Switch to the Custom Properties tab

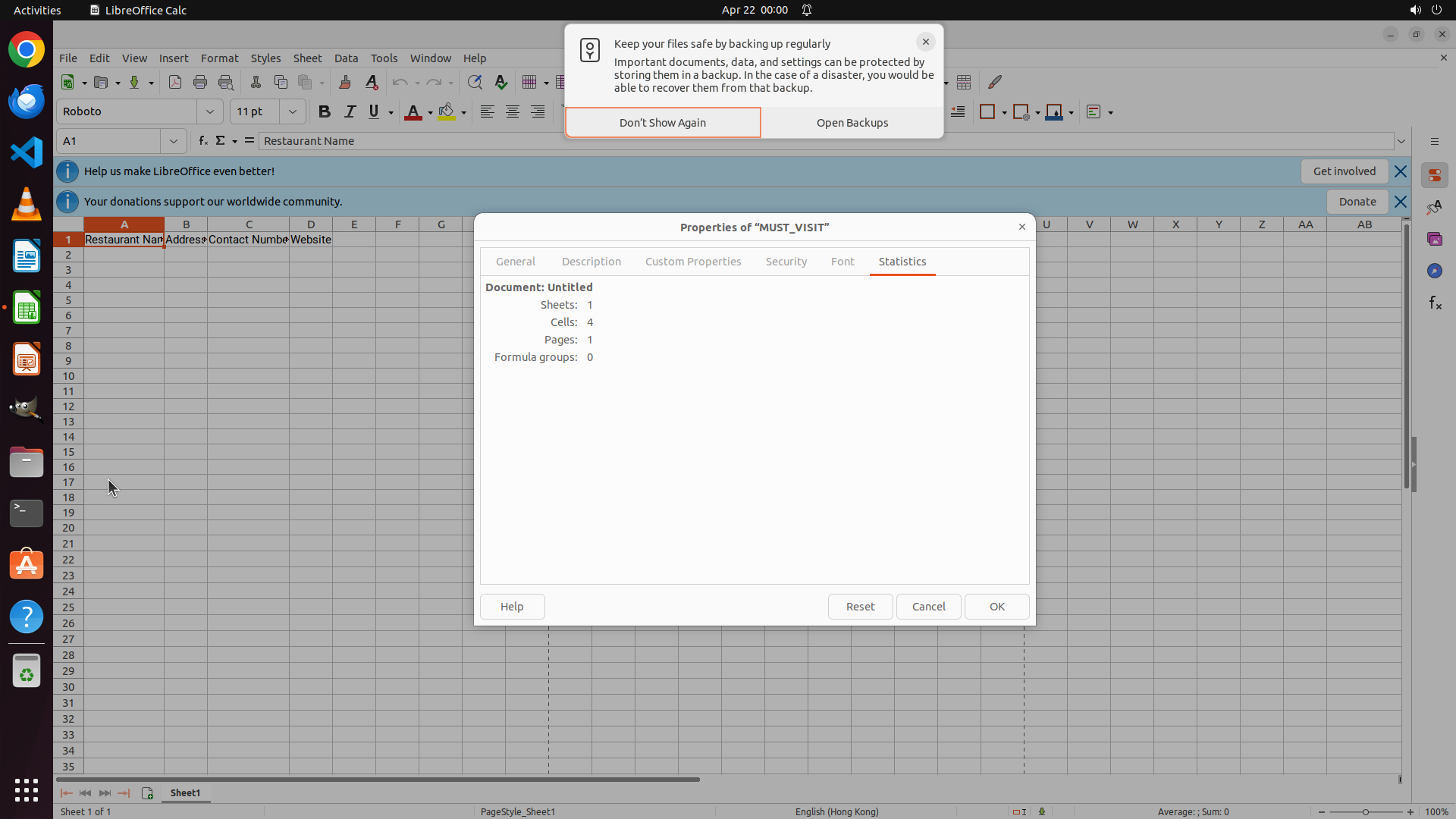click(693, 262)
